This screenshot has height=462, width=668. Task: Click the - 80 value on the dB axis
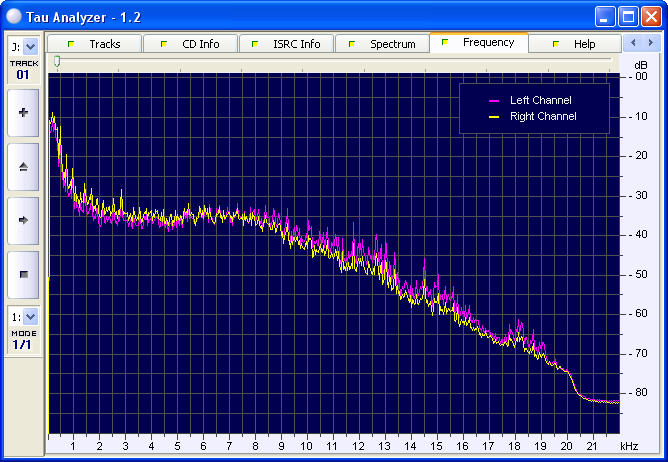[638, 392]
